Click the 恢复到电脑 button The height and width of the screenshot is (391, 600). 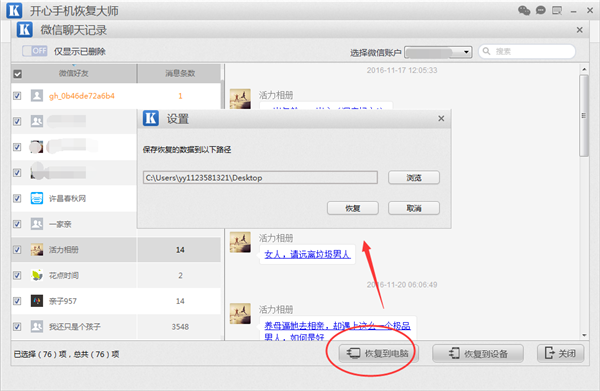tap(378, 353)
